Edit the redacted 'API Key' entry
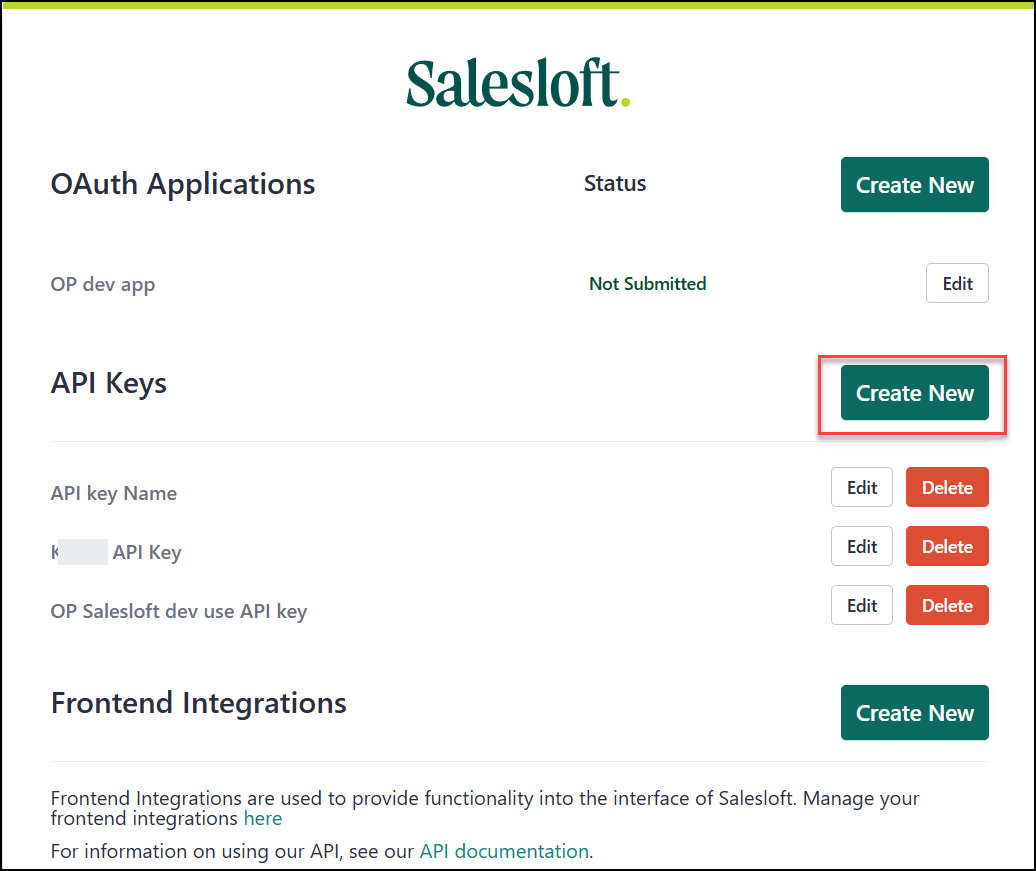The height and width of the screenshot is (871, 1036). click(x=862, y=546)
